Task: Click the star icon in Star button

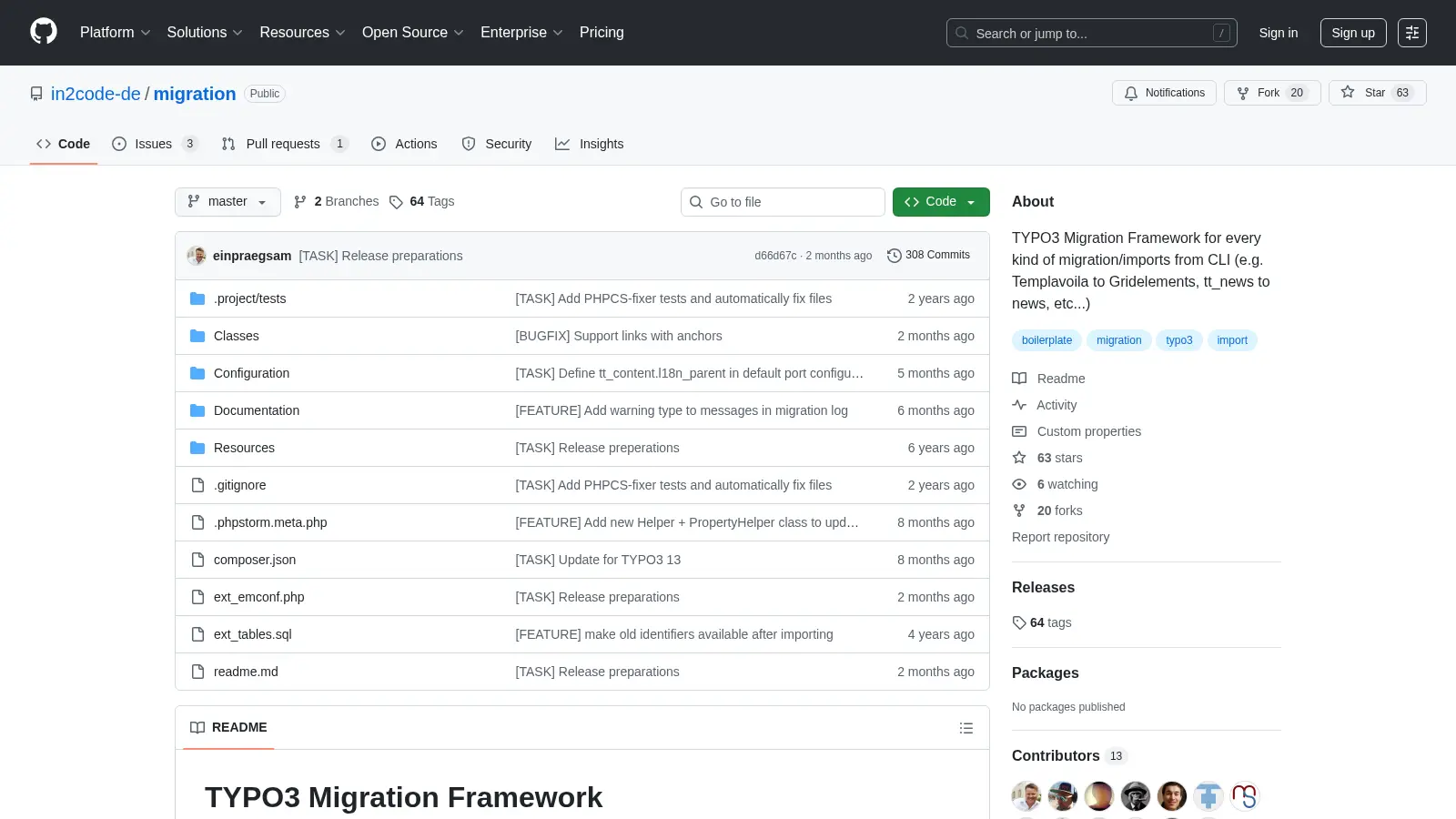Action: 1348,93
